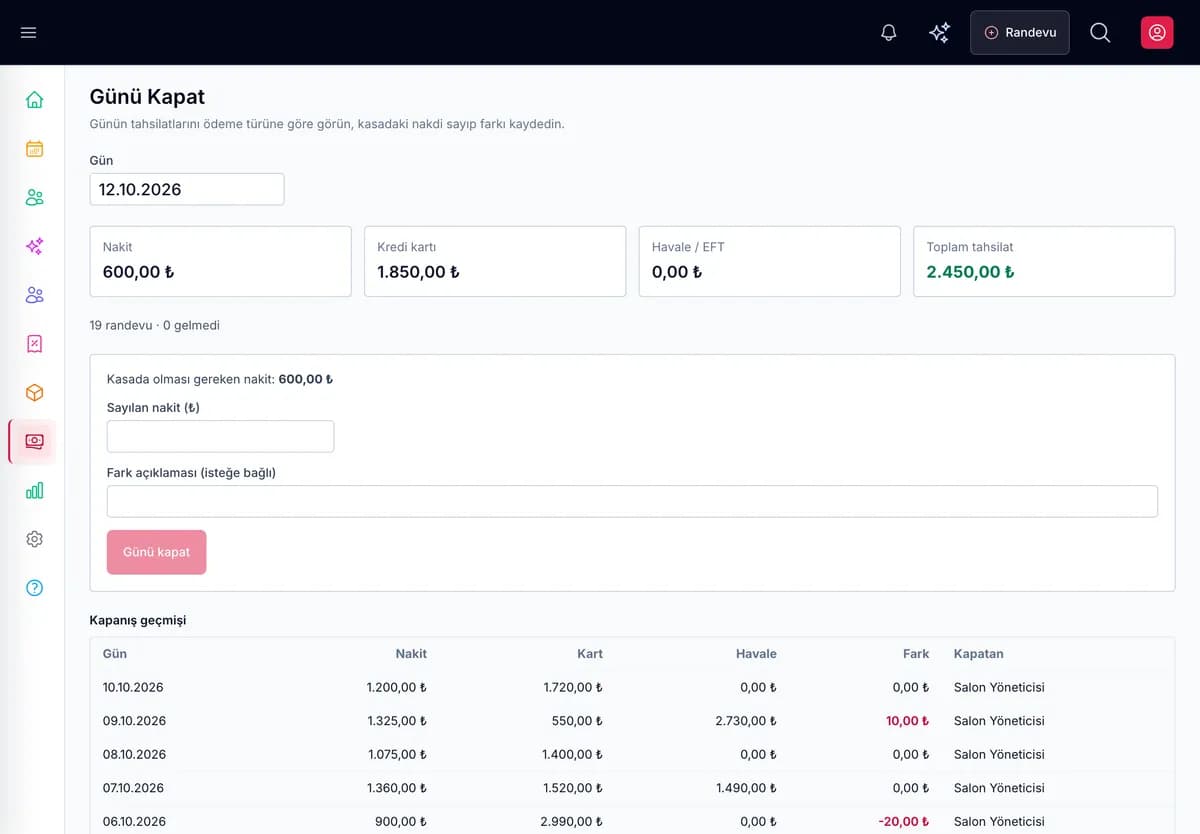Screen dimensions: 1200x834
Task: Focus the Fark açıklaması text field
Action: (632, 501)
